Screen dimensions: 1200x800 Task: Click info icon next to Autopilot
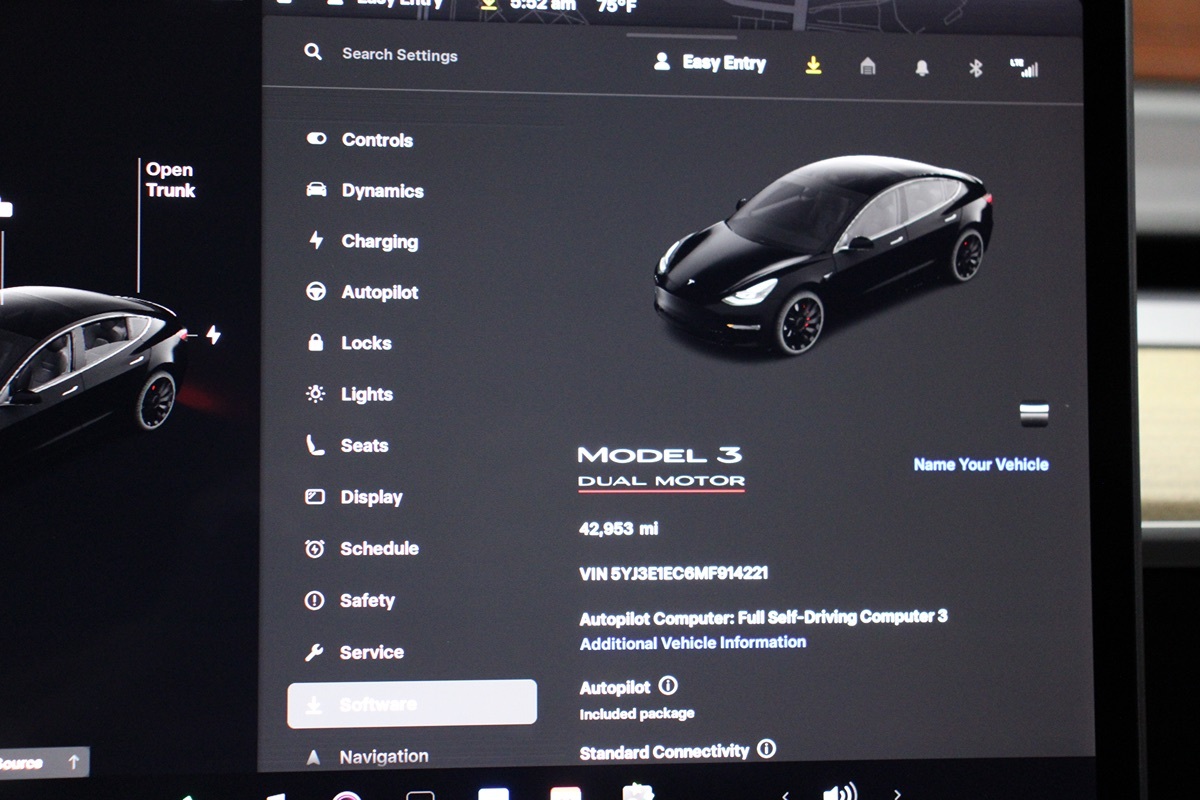coord(668,686)
